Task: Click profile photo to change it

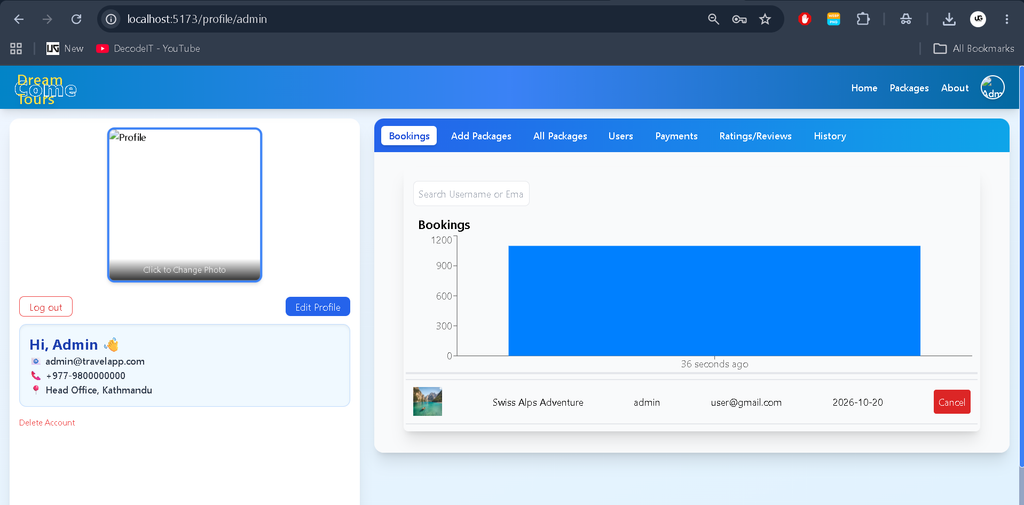Action: [x=185, y=204]
